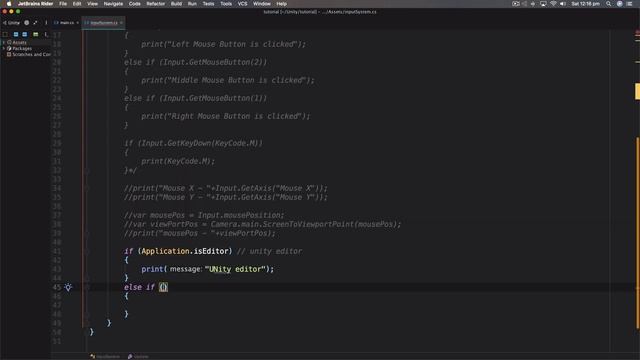Click the // unity editor comment
The image size is (640, 360).
click(269, 251)
